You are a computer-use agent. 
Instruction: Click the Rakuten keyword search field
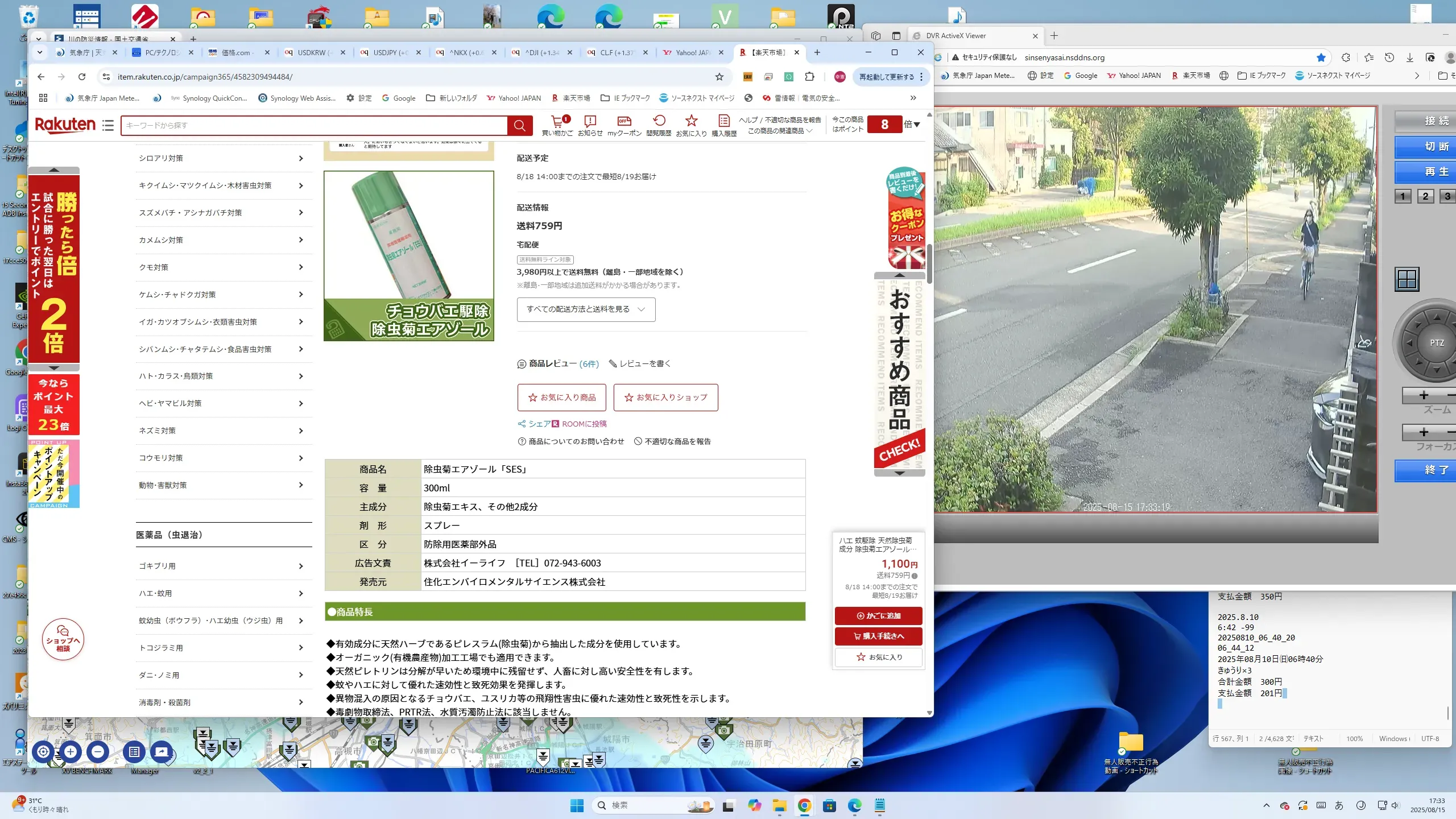[313, 126]
